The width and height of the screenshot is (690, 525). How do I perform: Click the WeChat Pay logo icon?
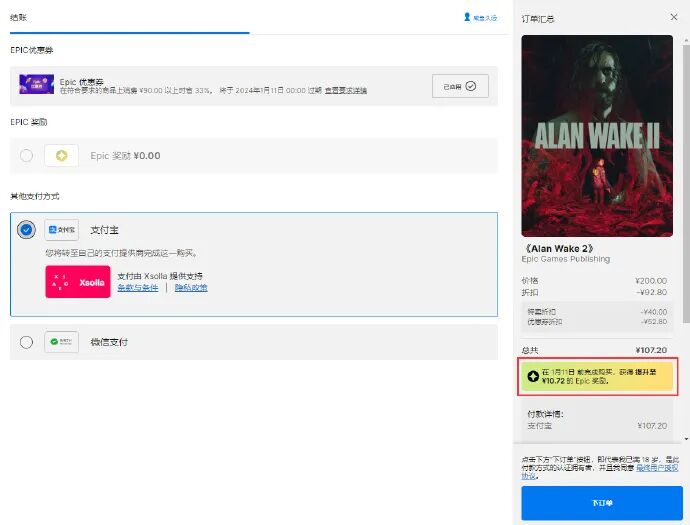(x=62, y=342)
